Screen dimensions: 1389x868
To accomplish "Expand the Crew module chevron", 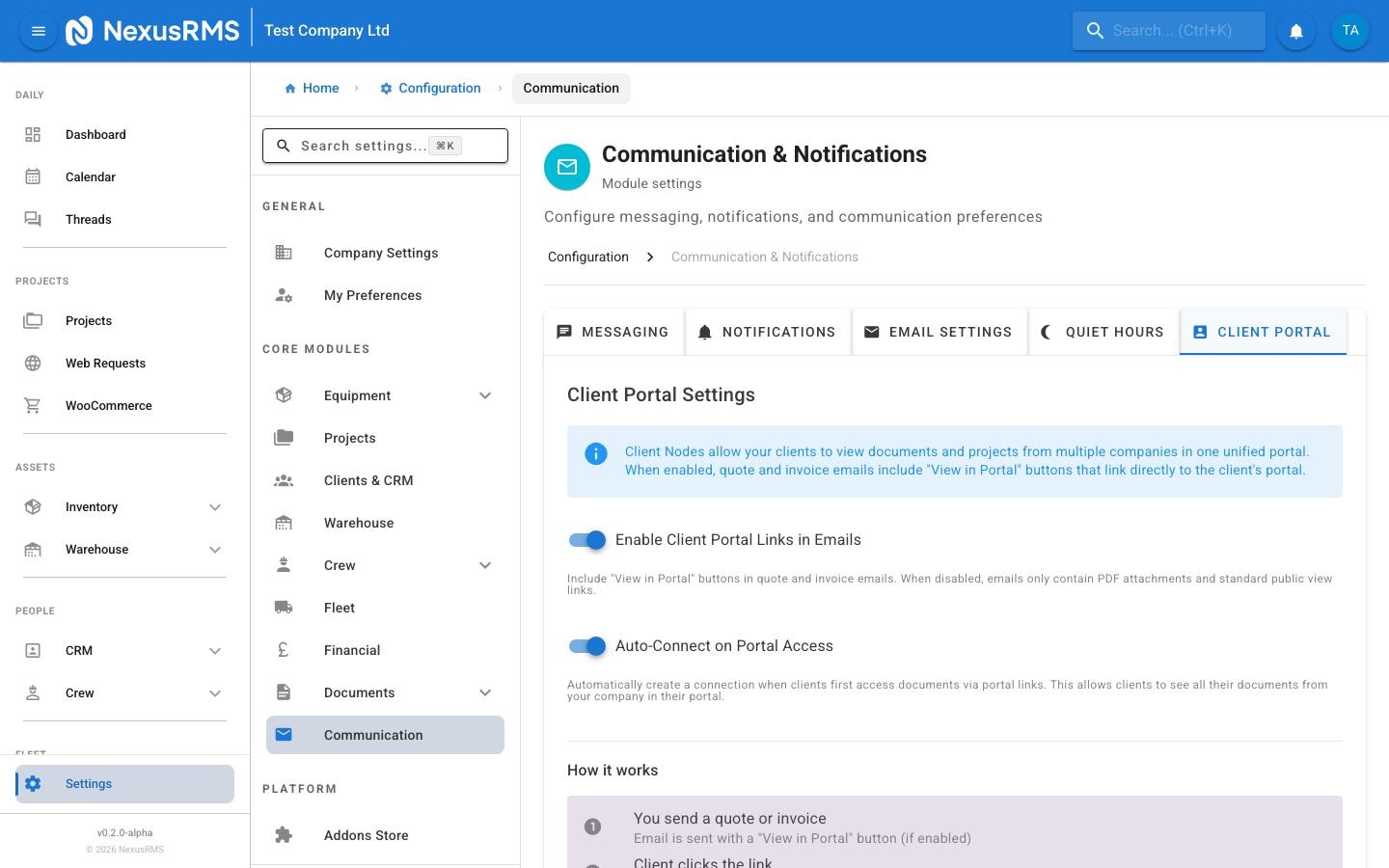I will [x=485, y=565].
